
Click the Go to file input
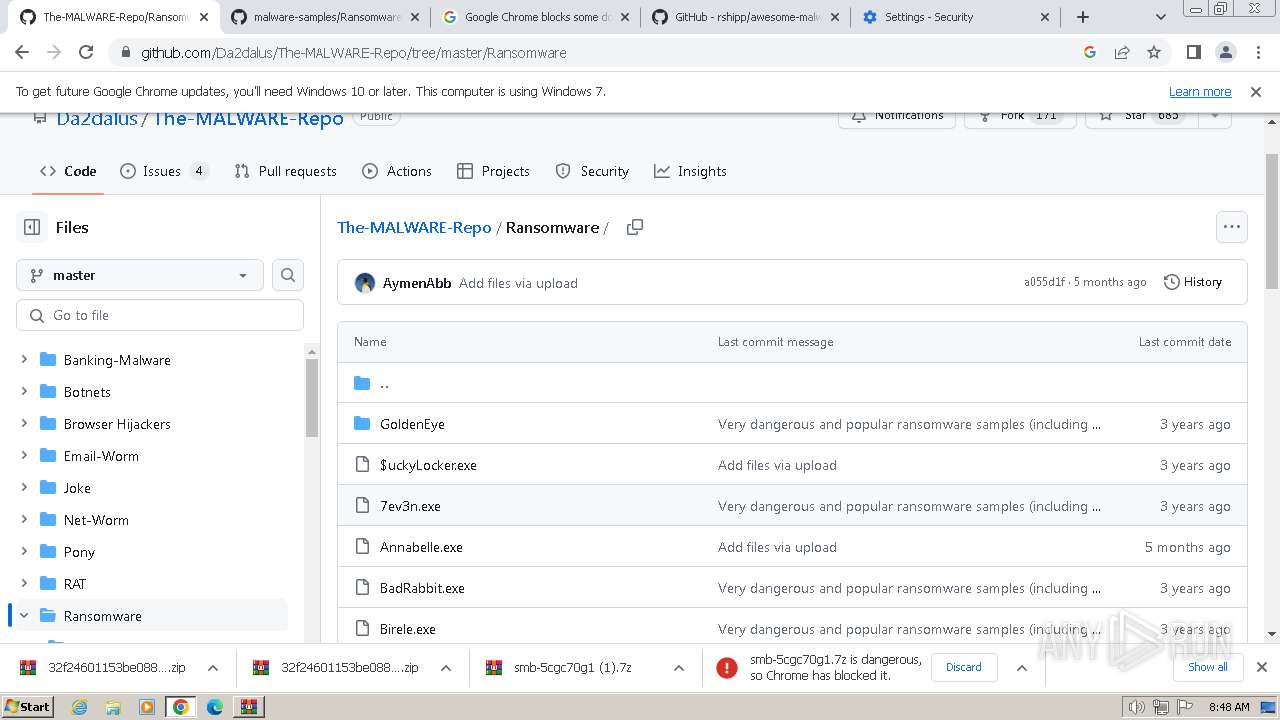160,315
